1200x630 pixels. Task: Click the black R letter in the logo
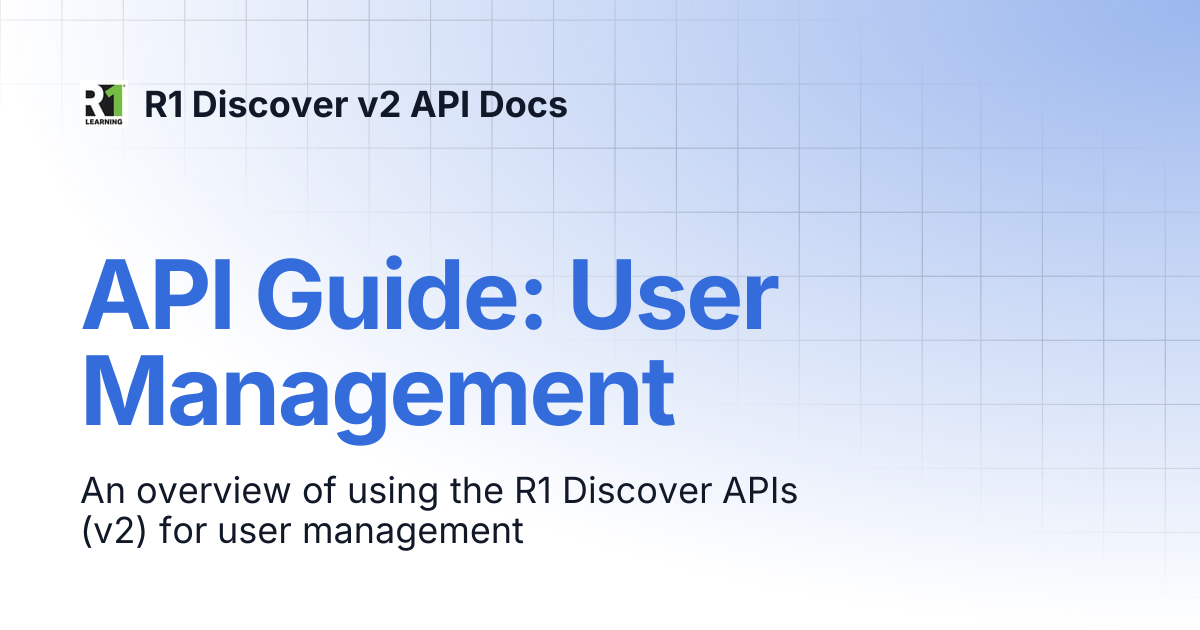(x=91, y=102)
